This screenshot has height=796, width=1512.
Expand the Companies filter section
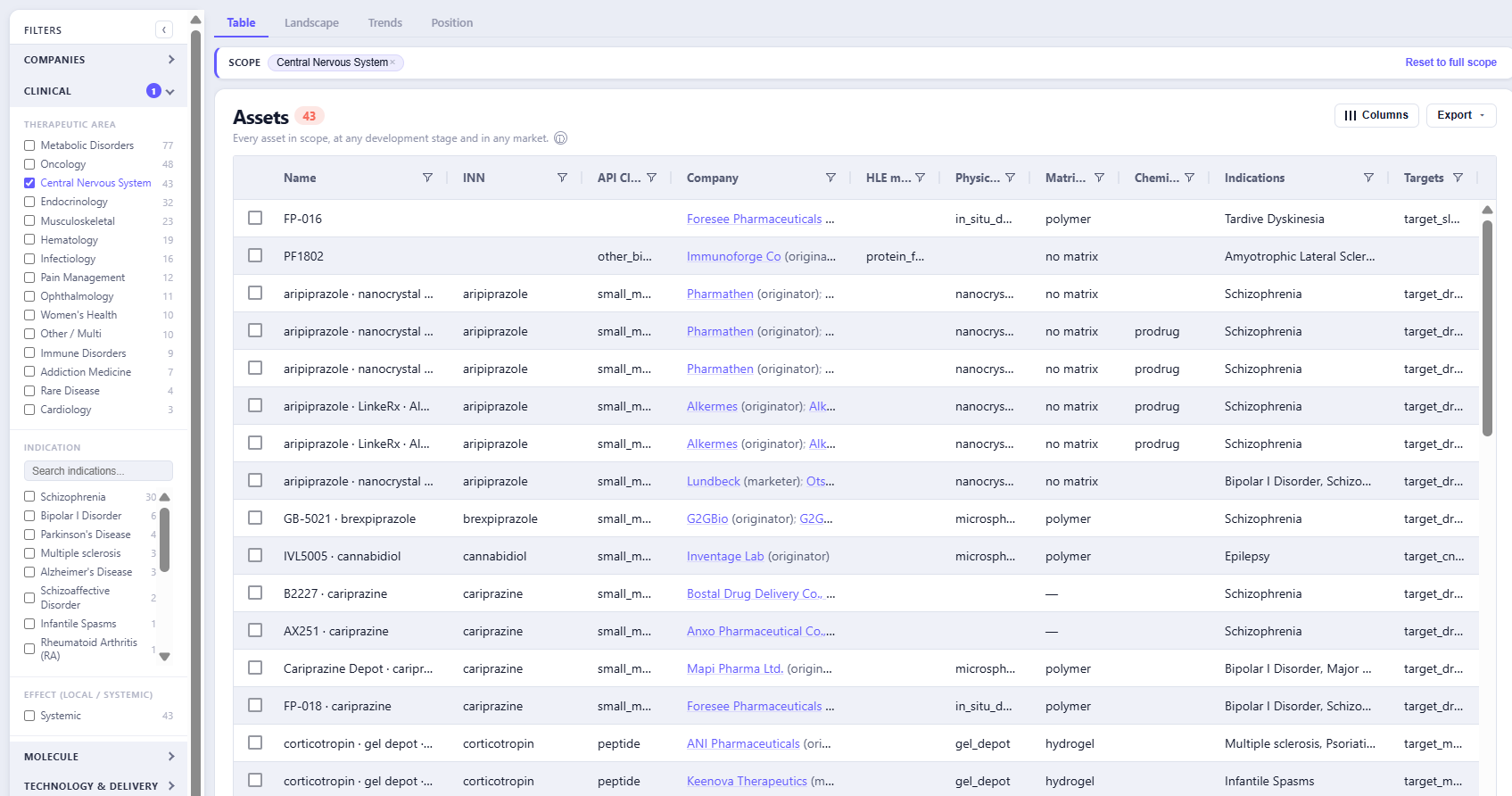pyautogui.click(x=99, y=60)
